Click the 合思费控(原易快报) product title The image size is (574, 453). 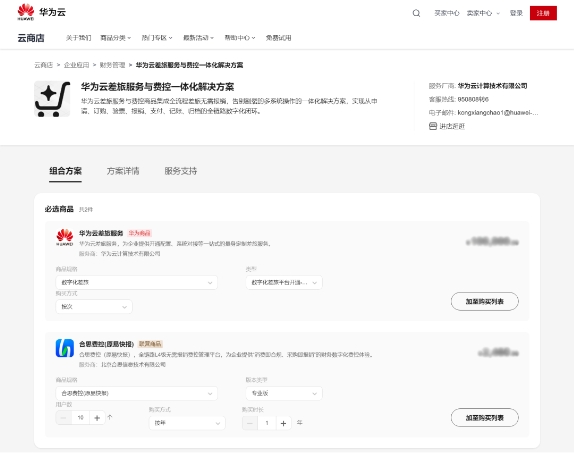point(107,344)
